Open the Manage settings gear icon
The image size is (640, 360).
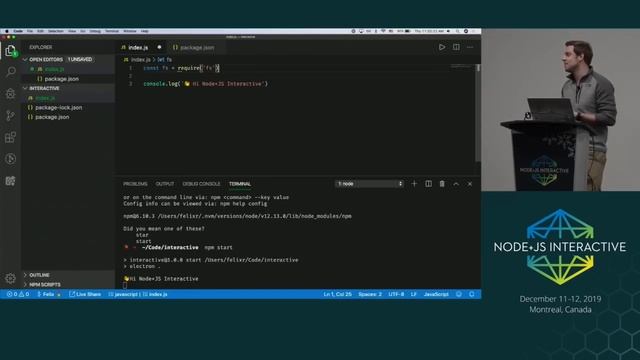pyautogui.click(x=11, y=278)
